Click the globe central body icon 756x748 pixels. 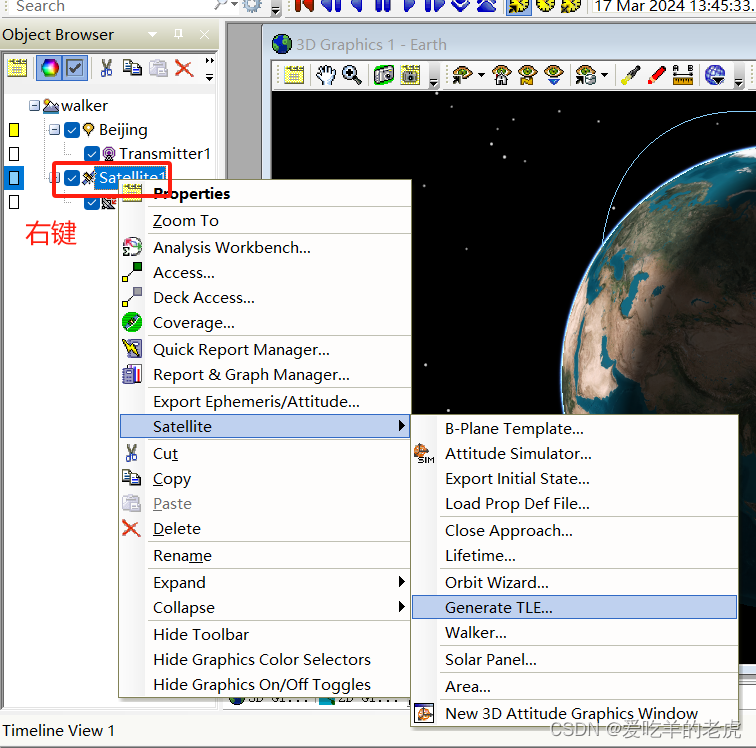pyautogui.click(x=715, y=75)
